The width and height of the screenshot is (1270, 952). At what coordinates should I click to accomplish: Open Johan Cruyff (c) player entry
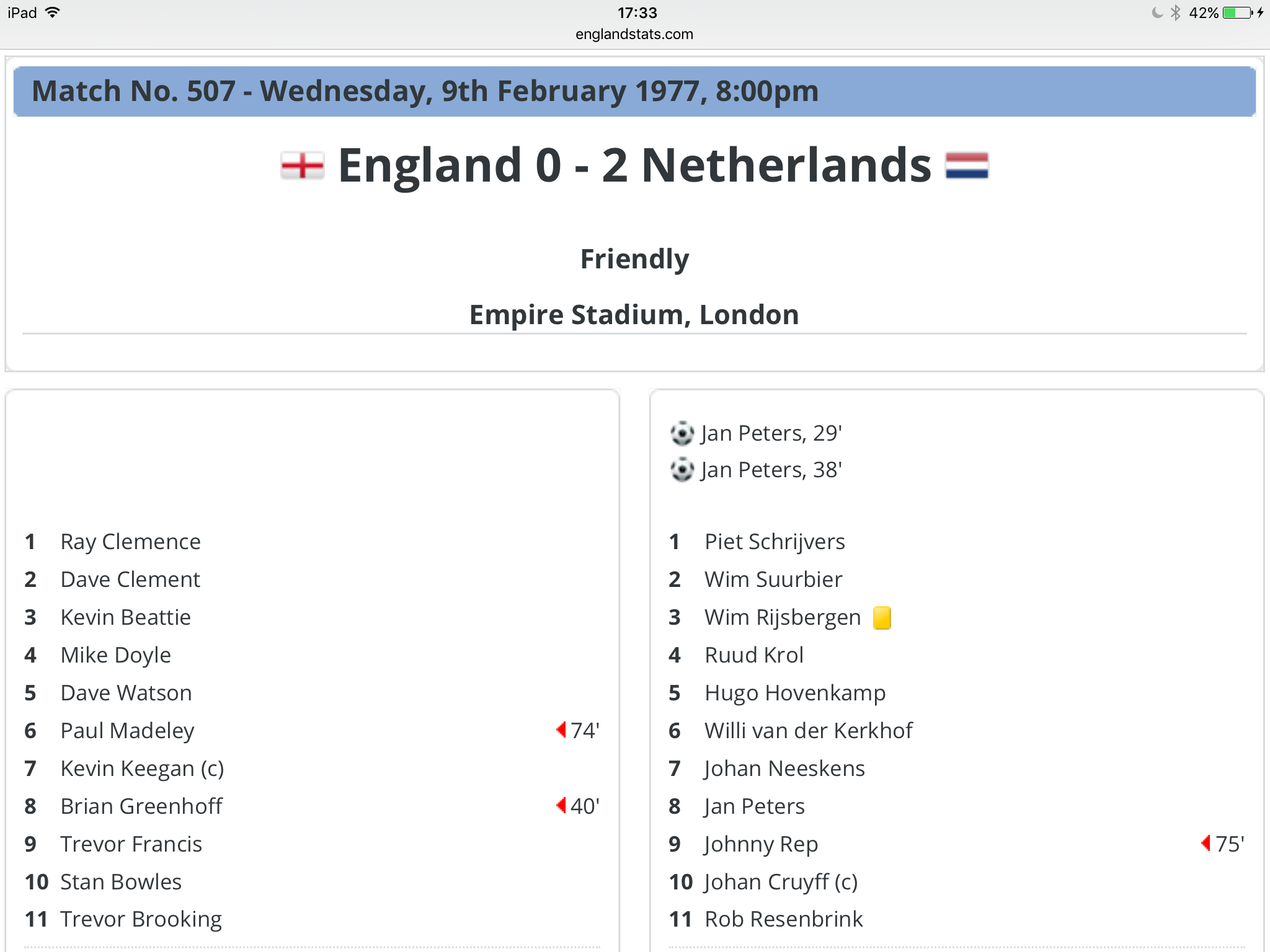(781, 882)
